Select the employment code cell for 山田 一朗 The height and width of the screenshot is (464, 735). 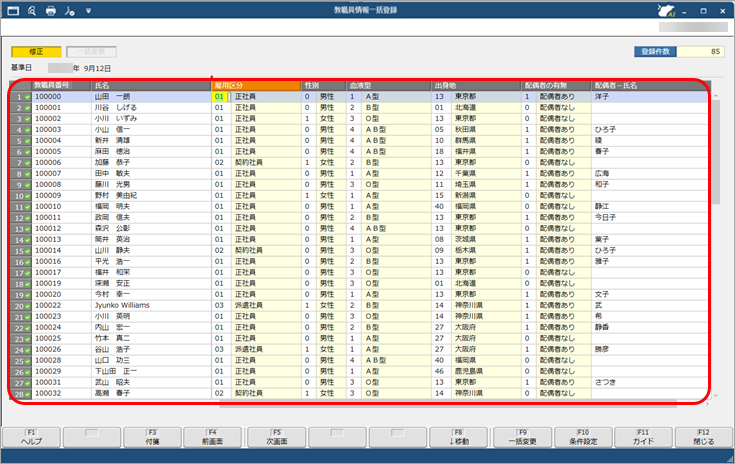pyautogui.click(x=220, y=97)
